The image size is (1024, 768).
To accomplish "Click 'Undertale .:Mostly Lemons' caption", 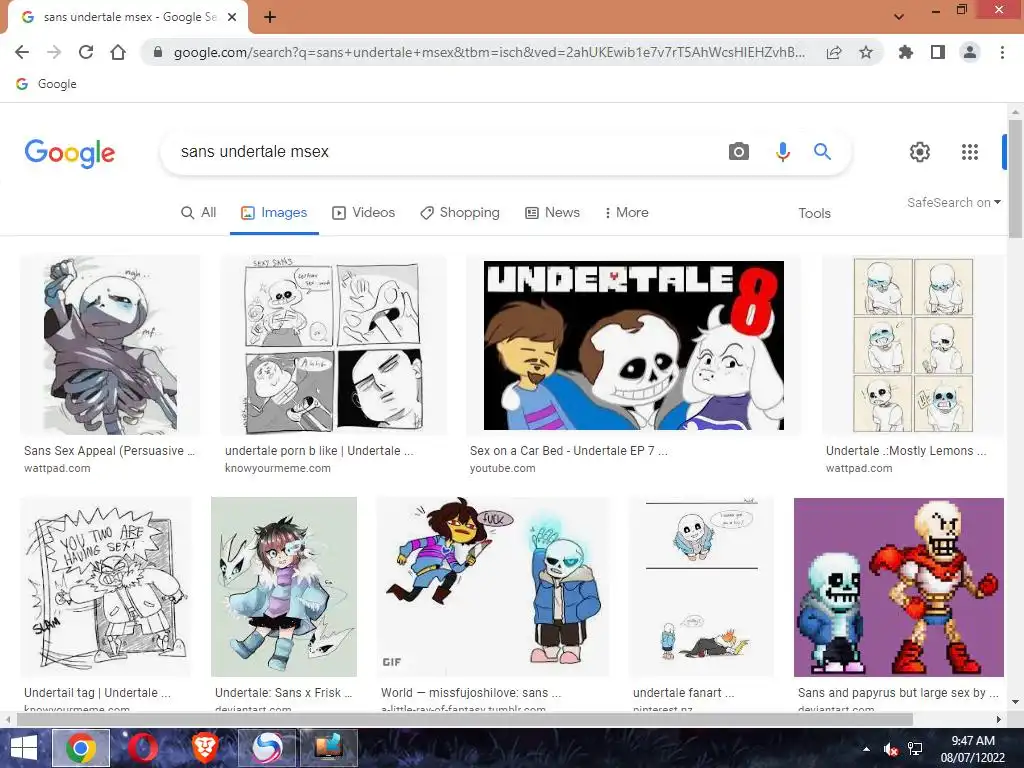I will (906, 451).
